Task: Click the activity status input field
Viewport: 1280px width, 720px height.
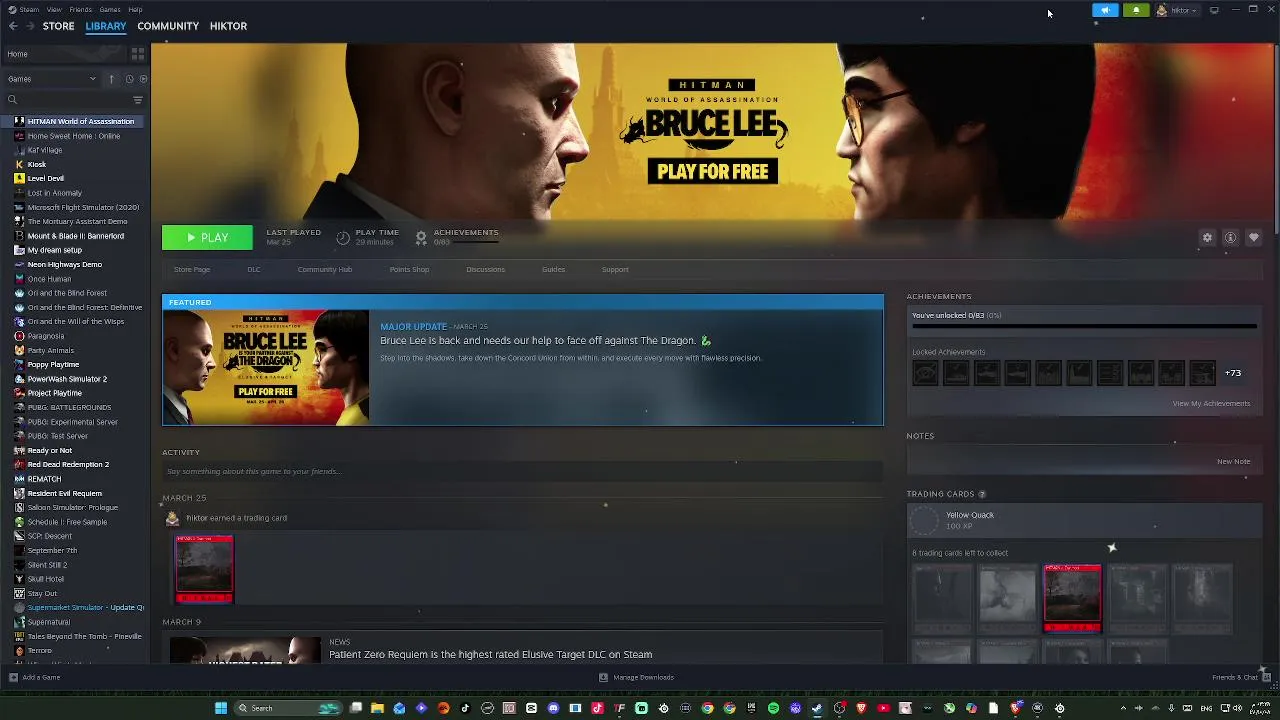Action: tap(522, 471)
